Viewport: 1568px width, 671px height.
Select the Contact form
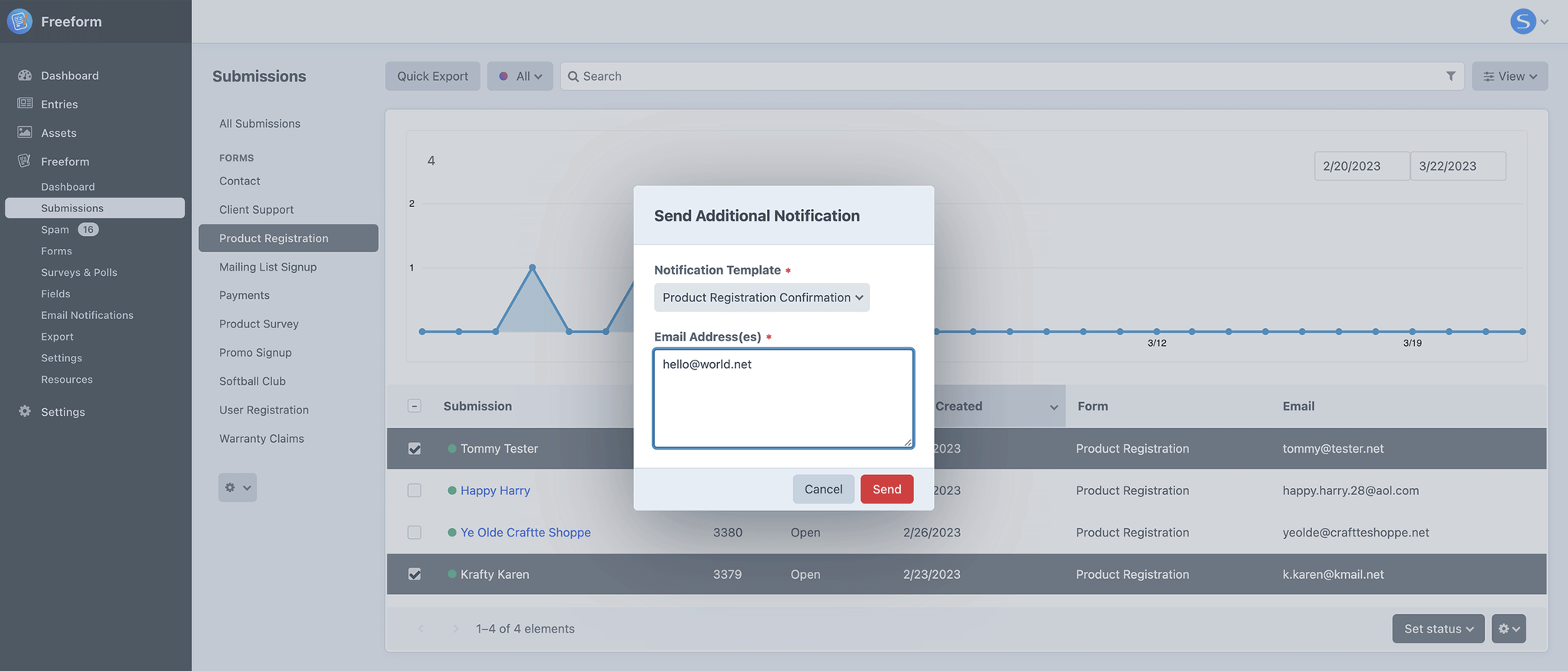[240, 181]
